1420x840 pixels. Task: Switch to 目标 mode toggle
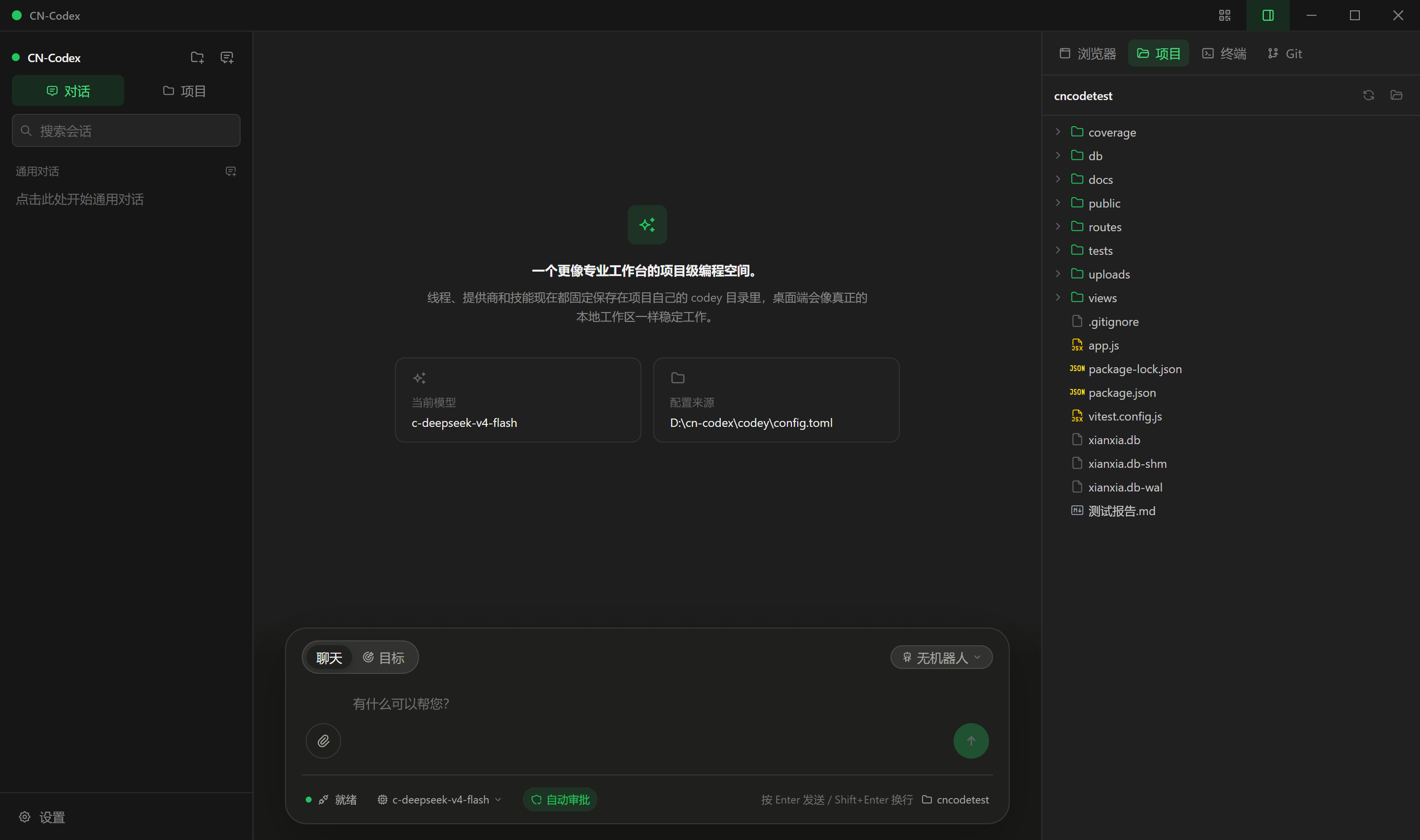coord(384,658)
